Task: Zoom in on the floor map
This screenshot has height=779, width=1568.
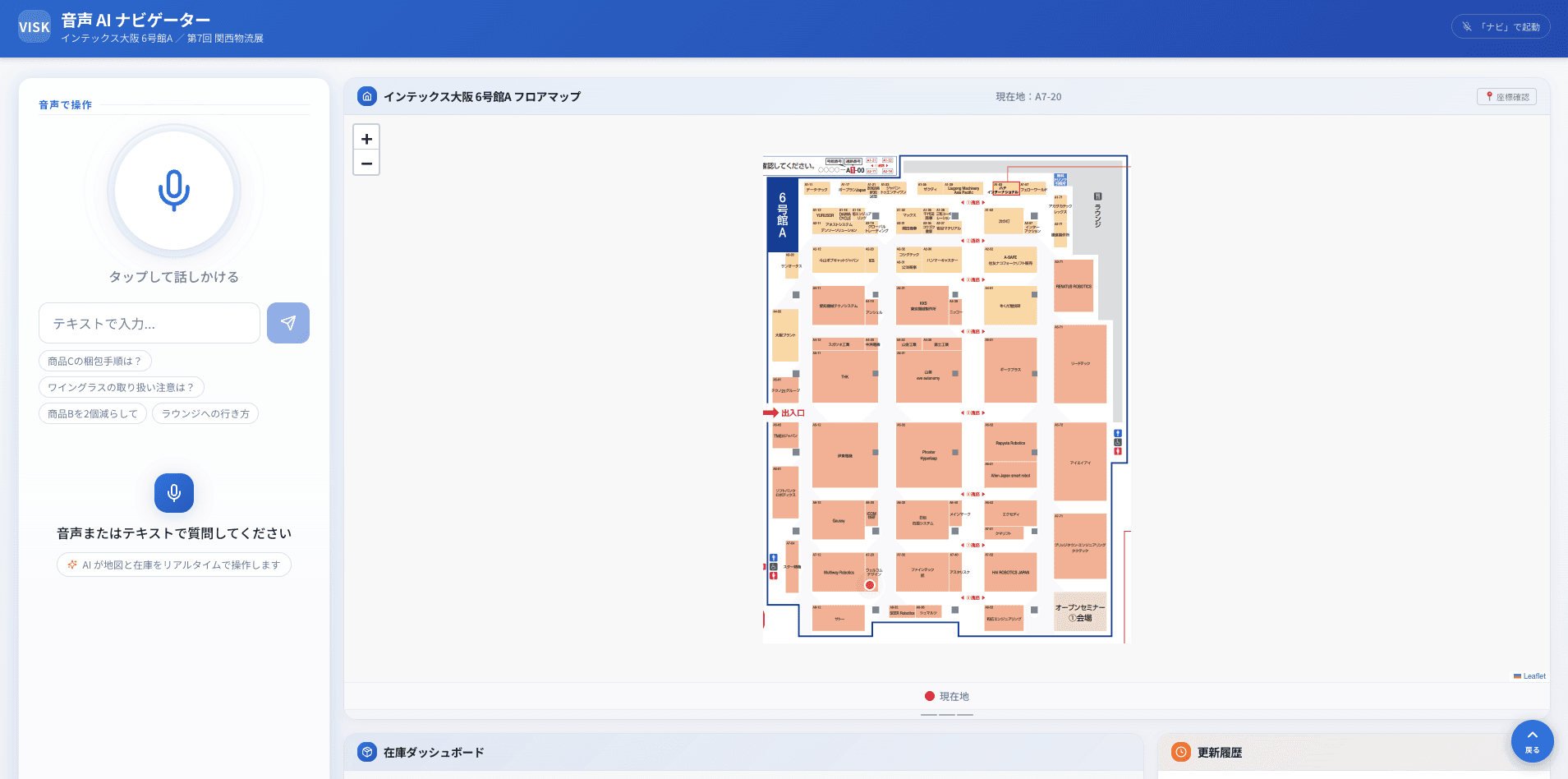Action: click(366, 139)
